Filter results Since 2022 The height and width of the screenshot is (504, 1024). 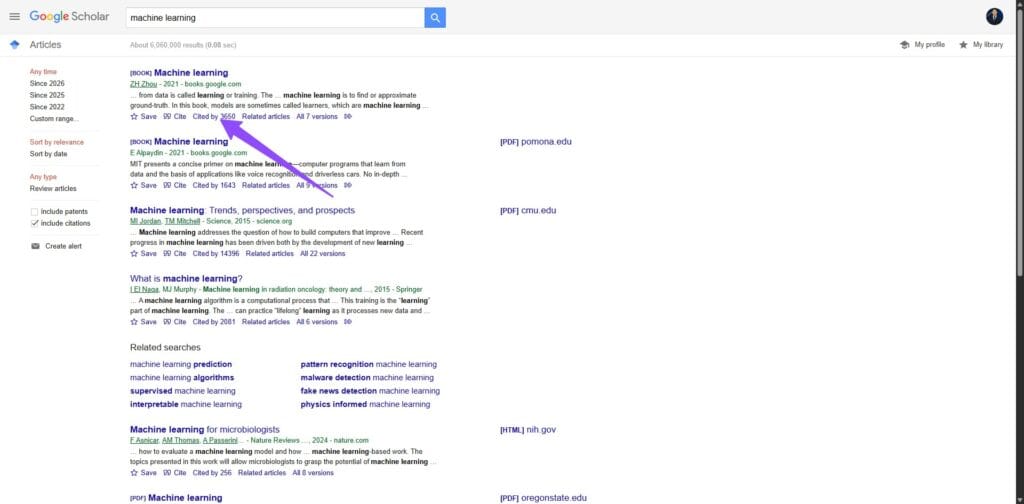coord(47,107)
